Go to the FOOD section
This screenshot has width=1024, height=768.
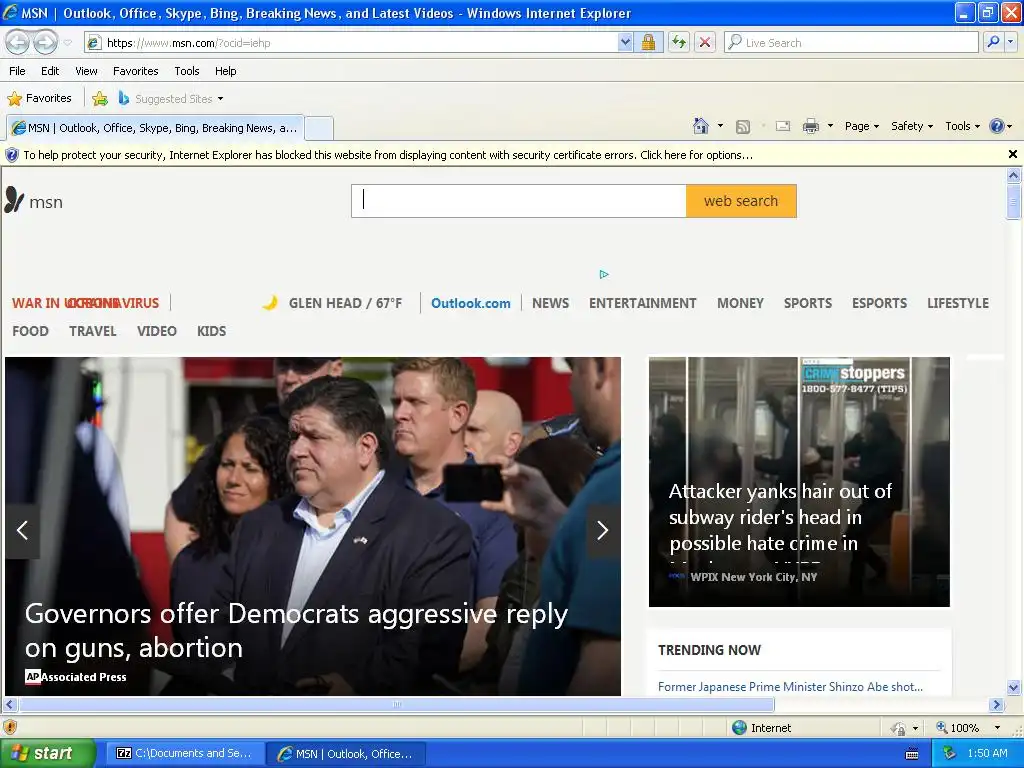(x=30, y=331)
